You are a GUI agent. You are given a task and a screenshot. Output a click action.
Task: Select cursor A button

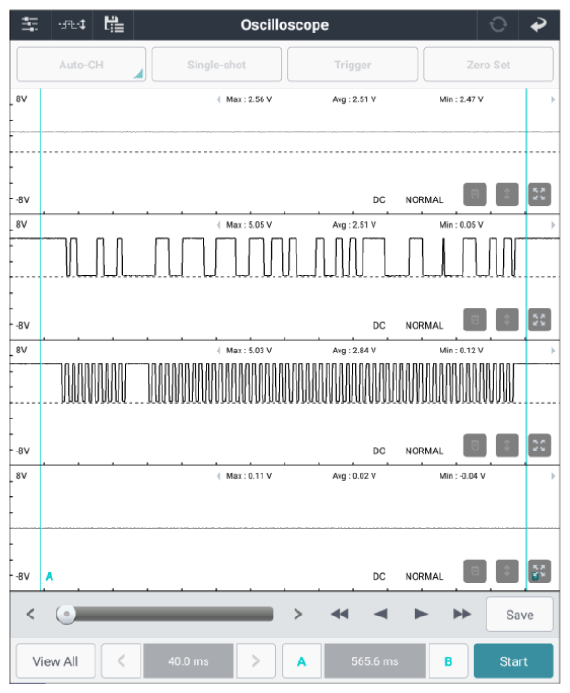pos(301,661)
